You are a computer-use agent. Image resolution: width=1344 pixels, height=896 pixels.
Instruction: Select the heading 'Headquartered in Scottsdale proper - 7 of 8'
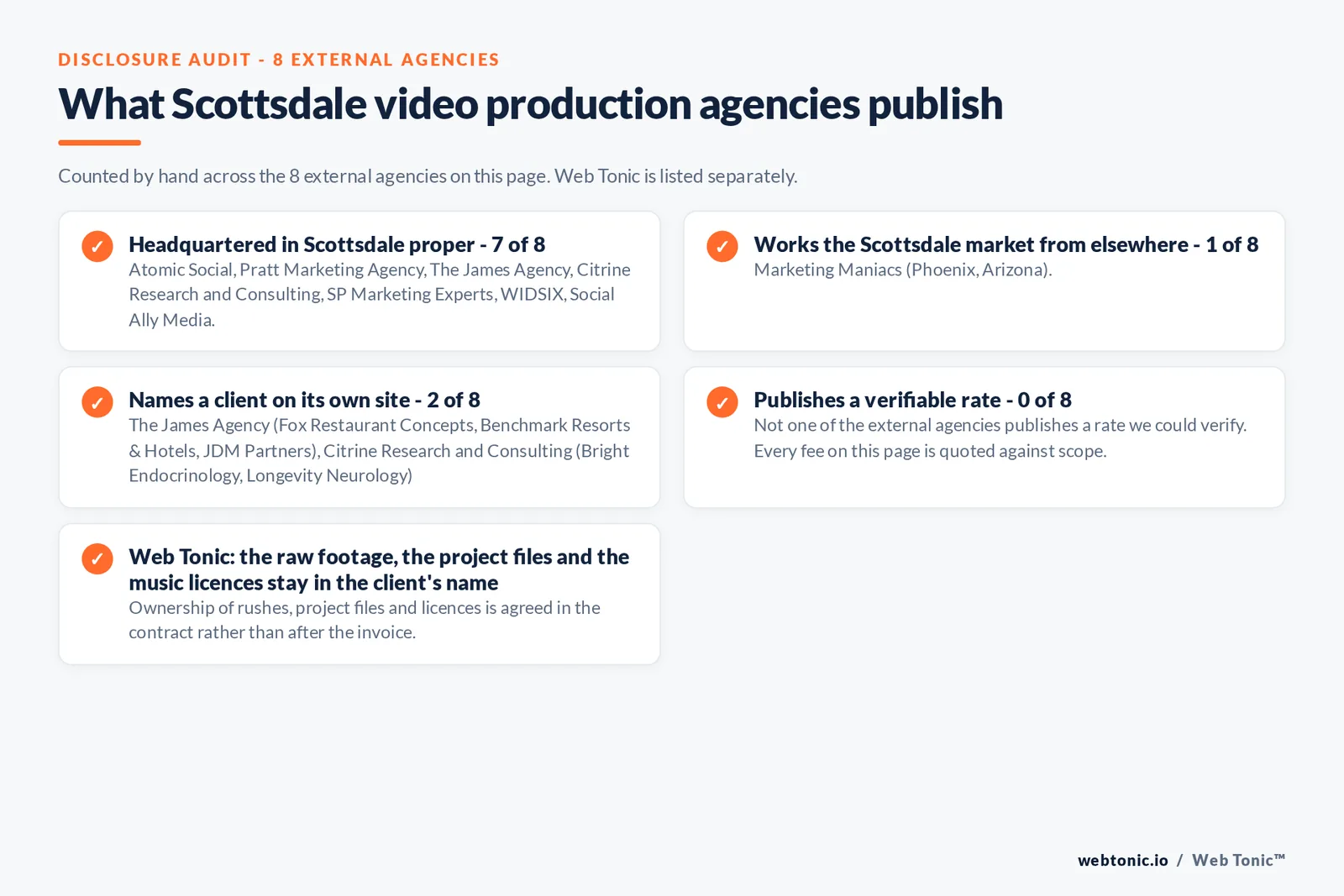337,244
